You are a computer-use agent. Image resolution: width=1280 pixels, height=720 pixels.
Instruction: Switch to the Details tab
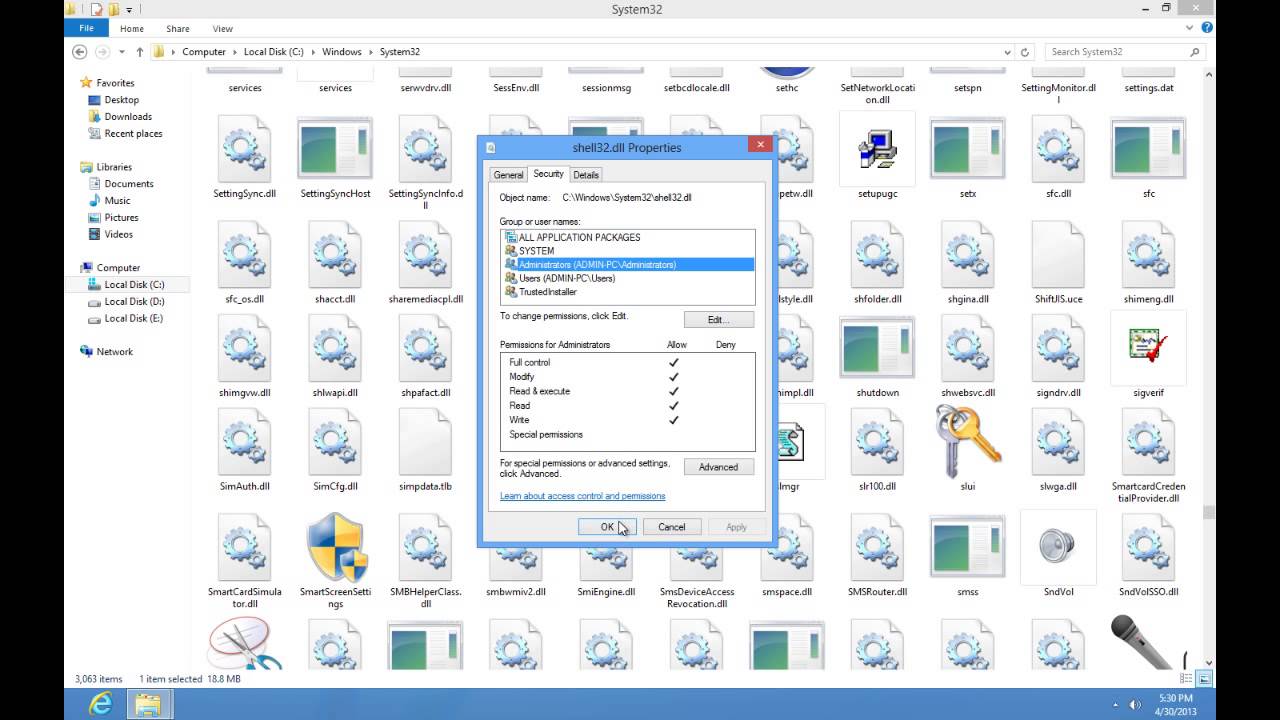[x=586, y=174]
